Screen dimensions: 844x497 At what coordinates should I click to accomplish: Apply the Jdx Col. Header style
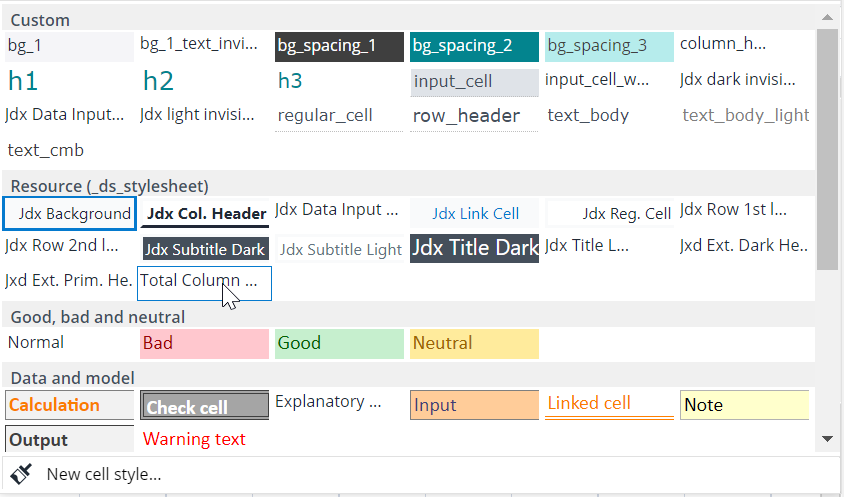205,214
